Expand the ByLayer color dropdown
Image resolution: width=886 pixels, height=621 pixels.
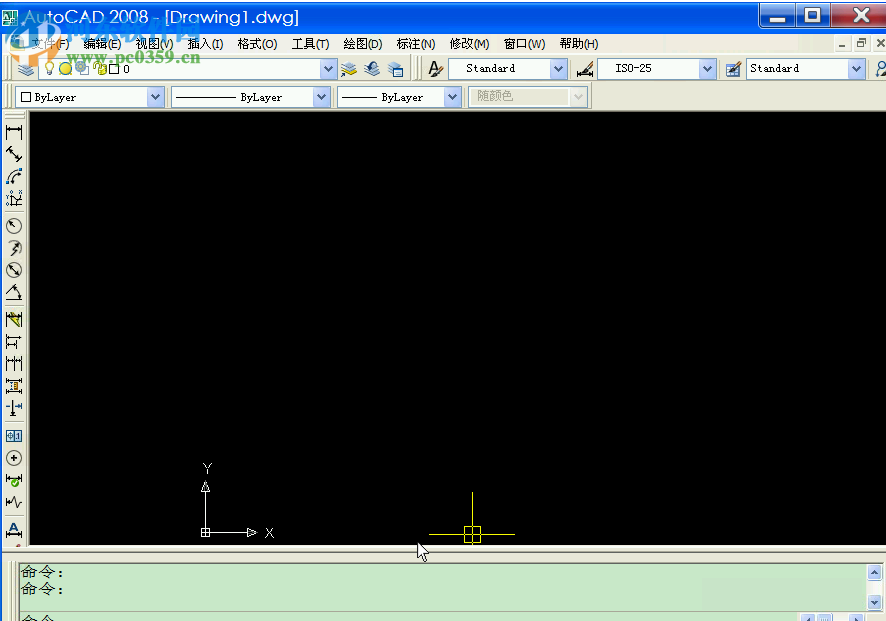point(155,97)
